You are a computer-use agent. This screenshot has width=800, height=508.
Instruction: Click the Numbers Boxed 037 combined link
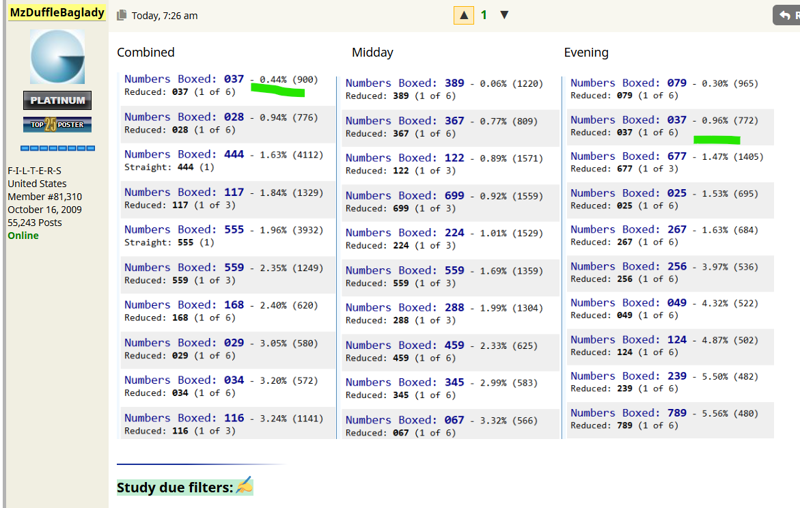point(184,79)
